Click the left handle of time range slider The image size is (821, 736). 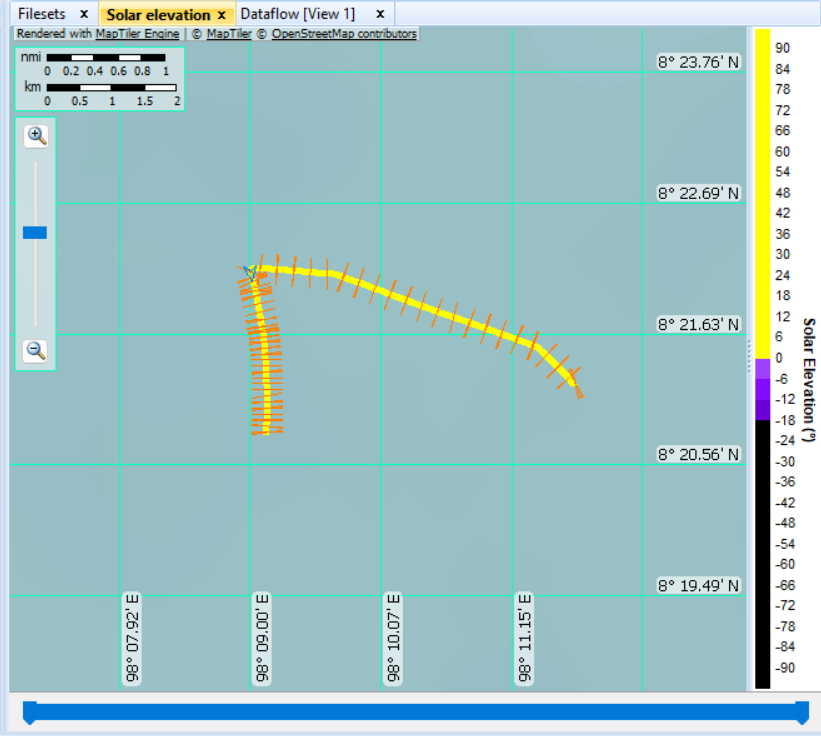30,713
